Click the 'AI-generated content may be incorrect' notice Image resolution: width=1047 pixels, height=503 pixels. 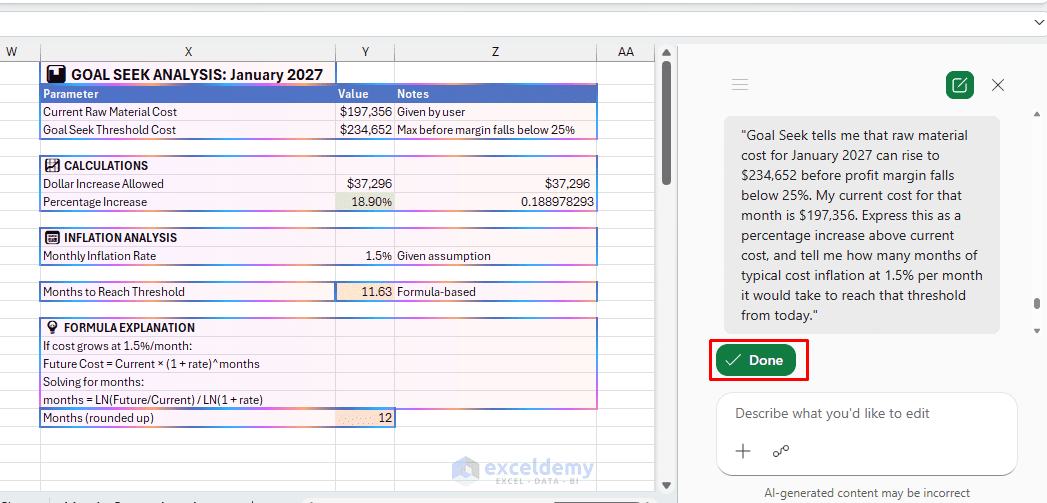tap(866, 494)
